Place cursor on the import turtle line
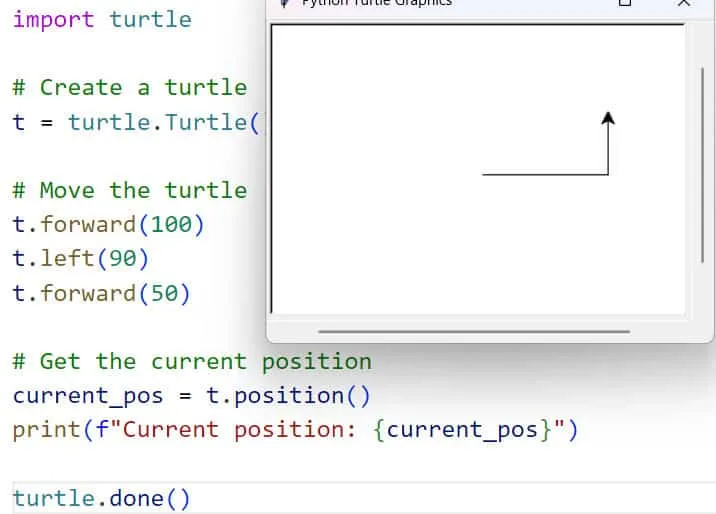Screen dimensions: 716x514 point(101,19)
